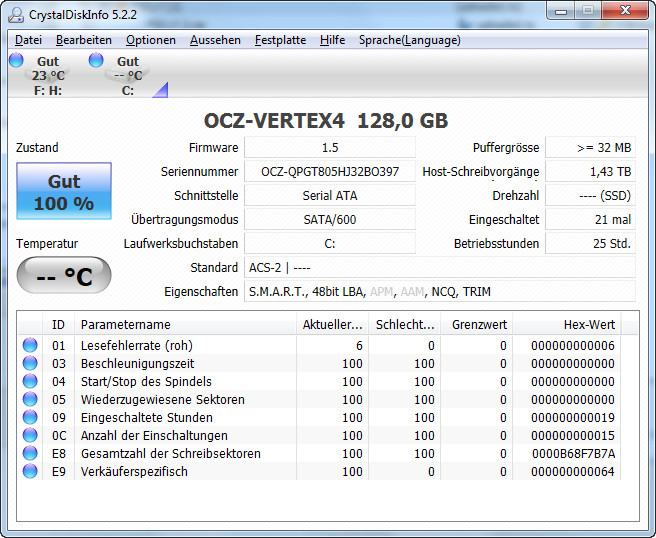
Task: Open the Optionen menu
Action: click(151, 40)
